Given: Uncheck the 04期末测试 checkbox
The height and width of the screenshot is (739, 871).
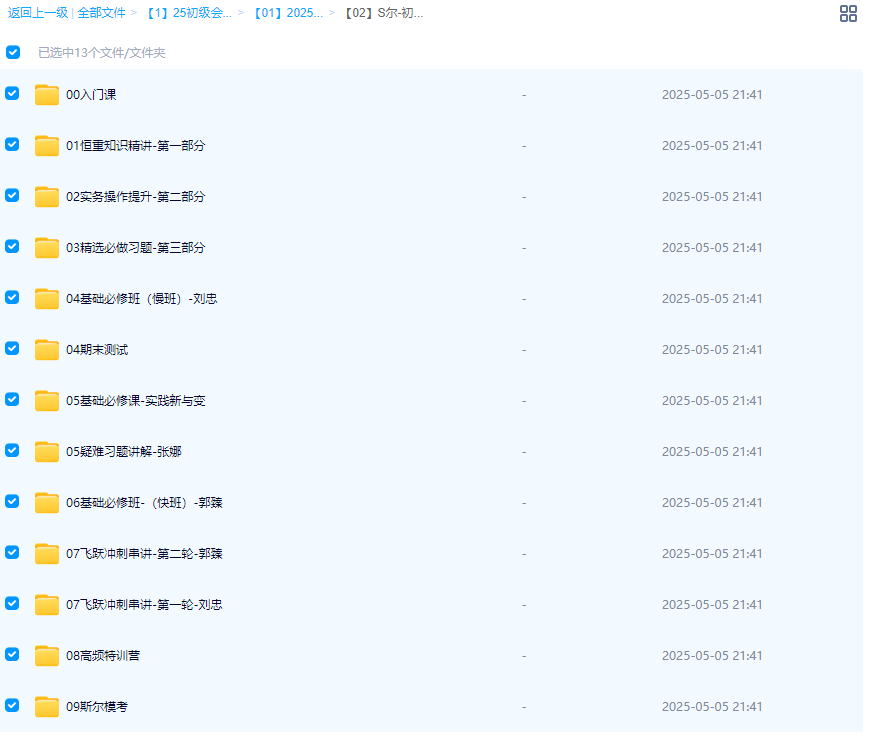Looking at the screenshot, I should [12, 349].
